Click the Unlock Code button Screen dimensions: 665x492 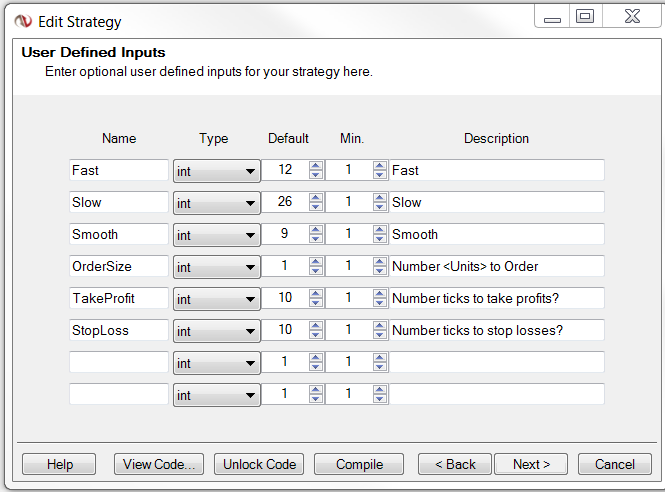coord(259,464)
